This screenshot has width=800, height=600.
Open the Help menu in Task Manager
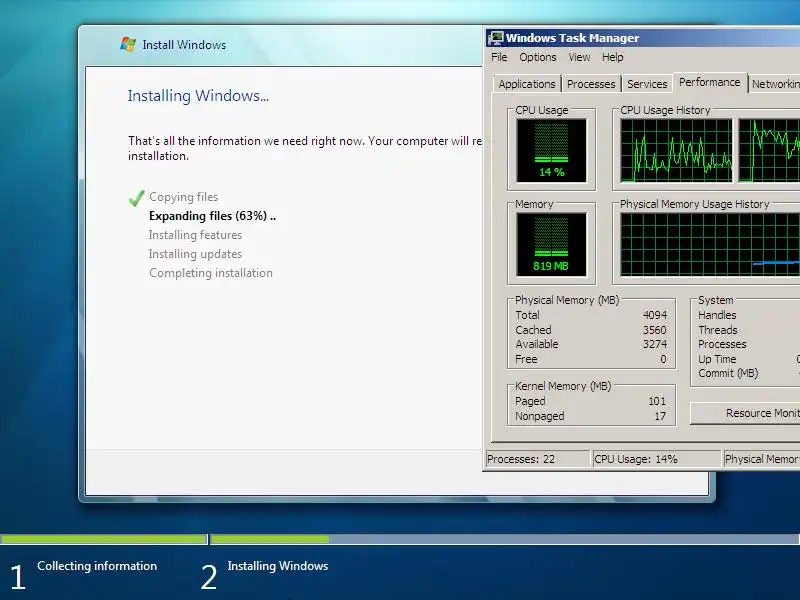(612, 57)
